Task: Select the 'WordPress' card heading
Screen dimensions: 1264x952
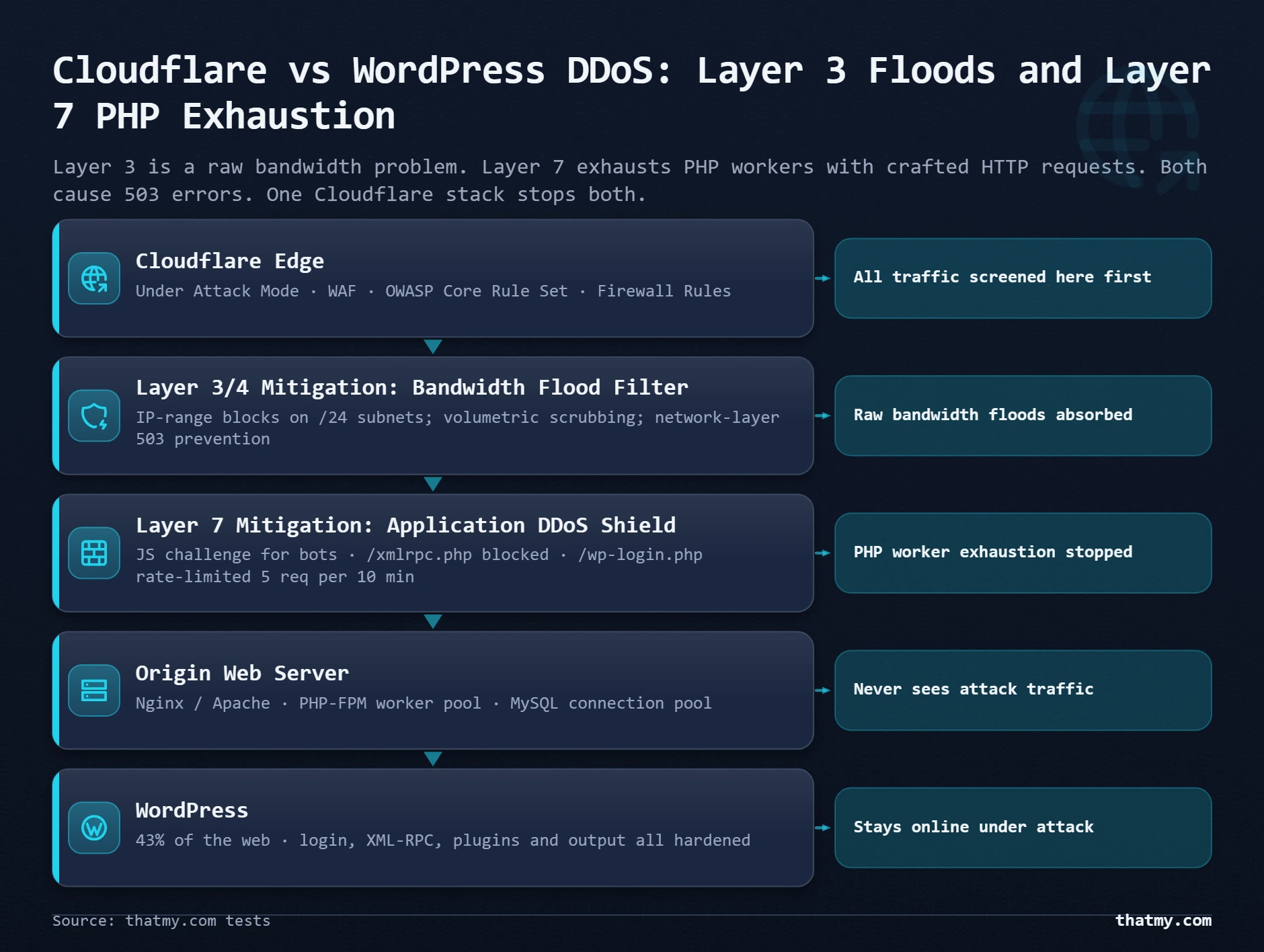Action: tap(192, 810)
